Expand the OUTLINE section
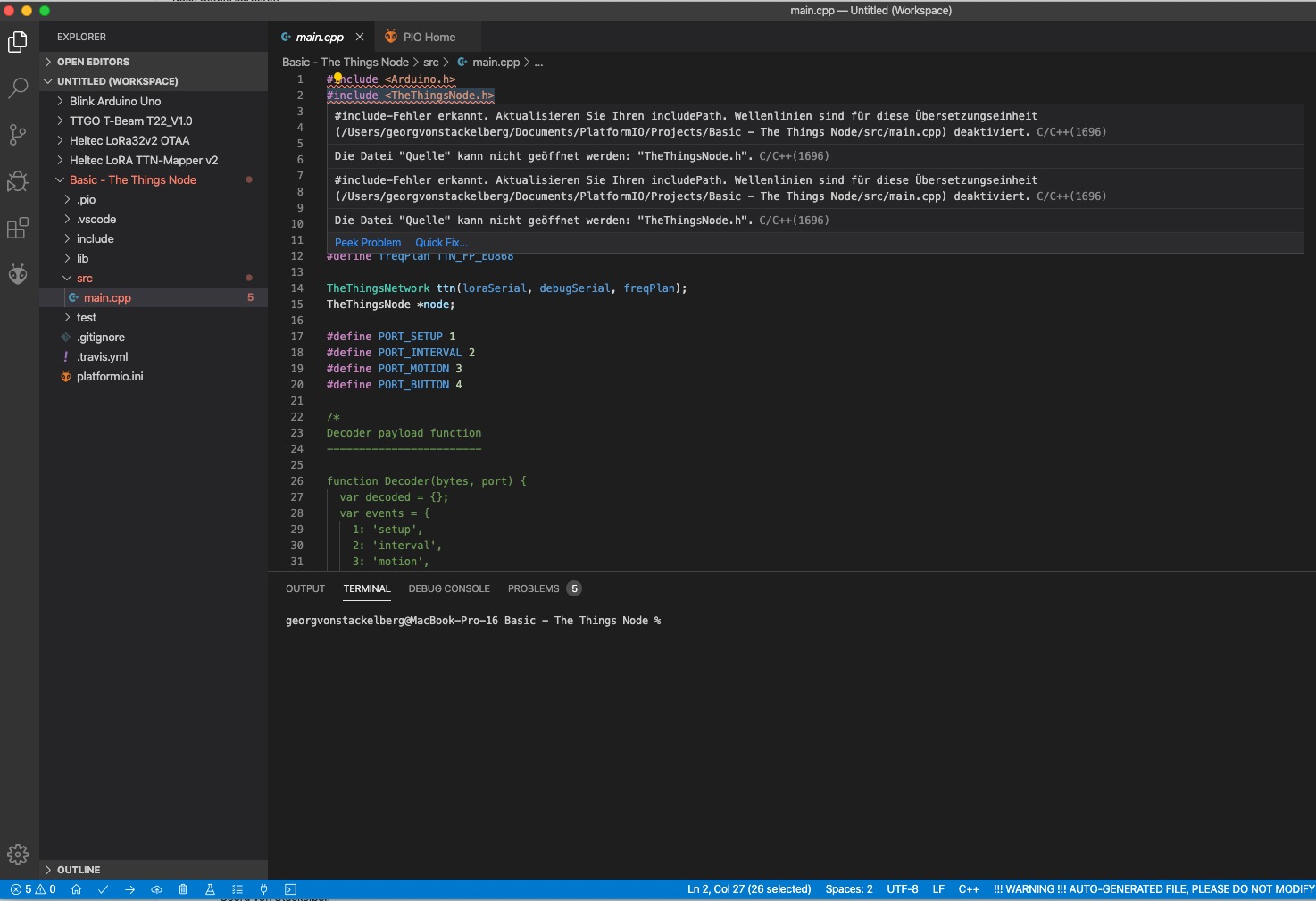1316x901 pixels. point(79,870)
